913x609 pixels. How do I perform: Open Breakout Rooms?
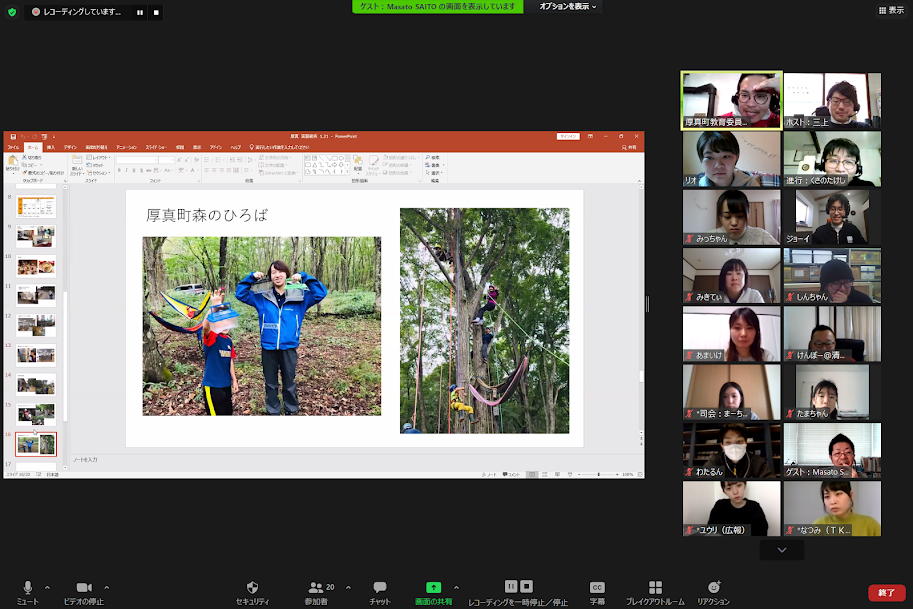[655, 587]
